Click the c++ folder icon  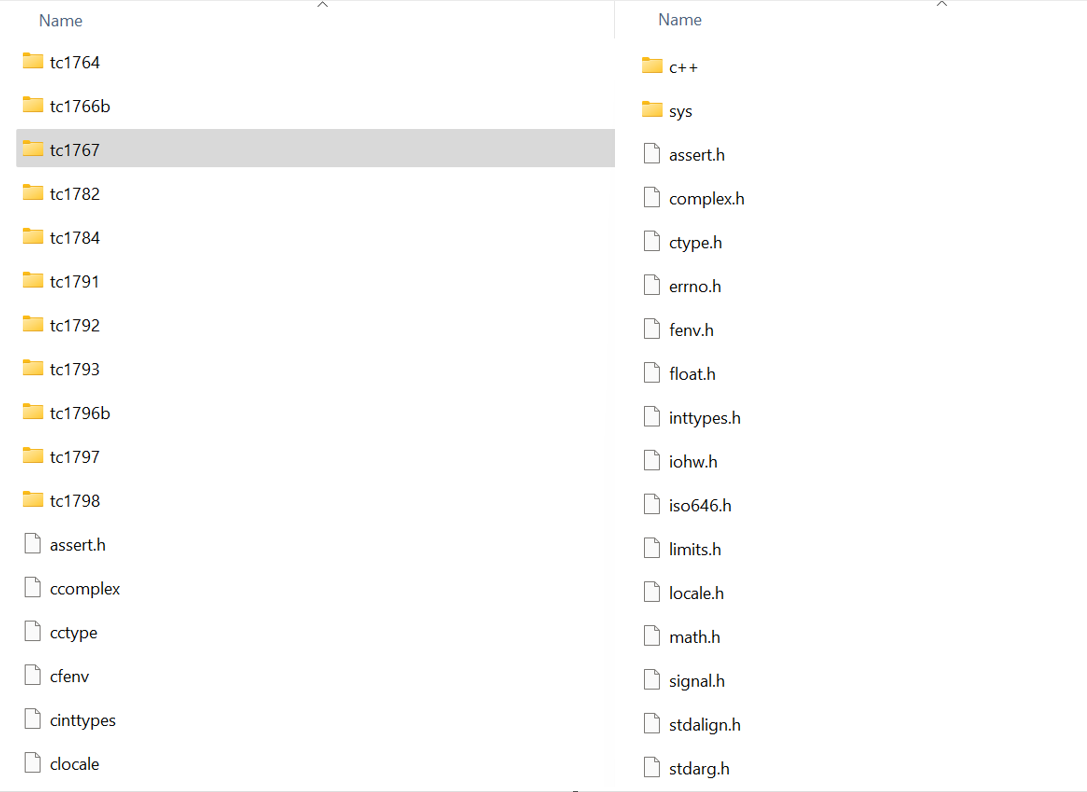[652, 67]
